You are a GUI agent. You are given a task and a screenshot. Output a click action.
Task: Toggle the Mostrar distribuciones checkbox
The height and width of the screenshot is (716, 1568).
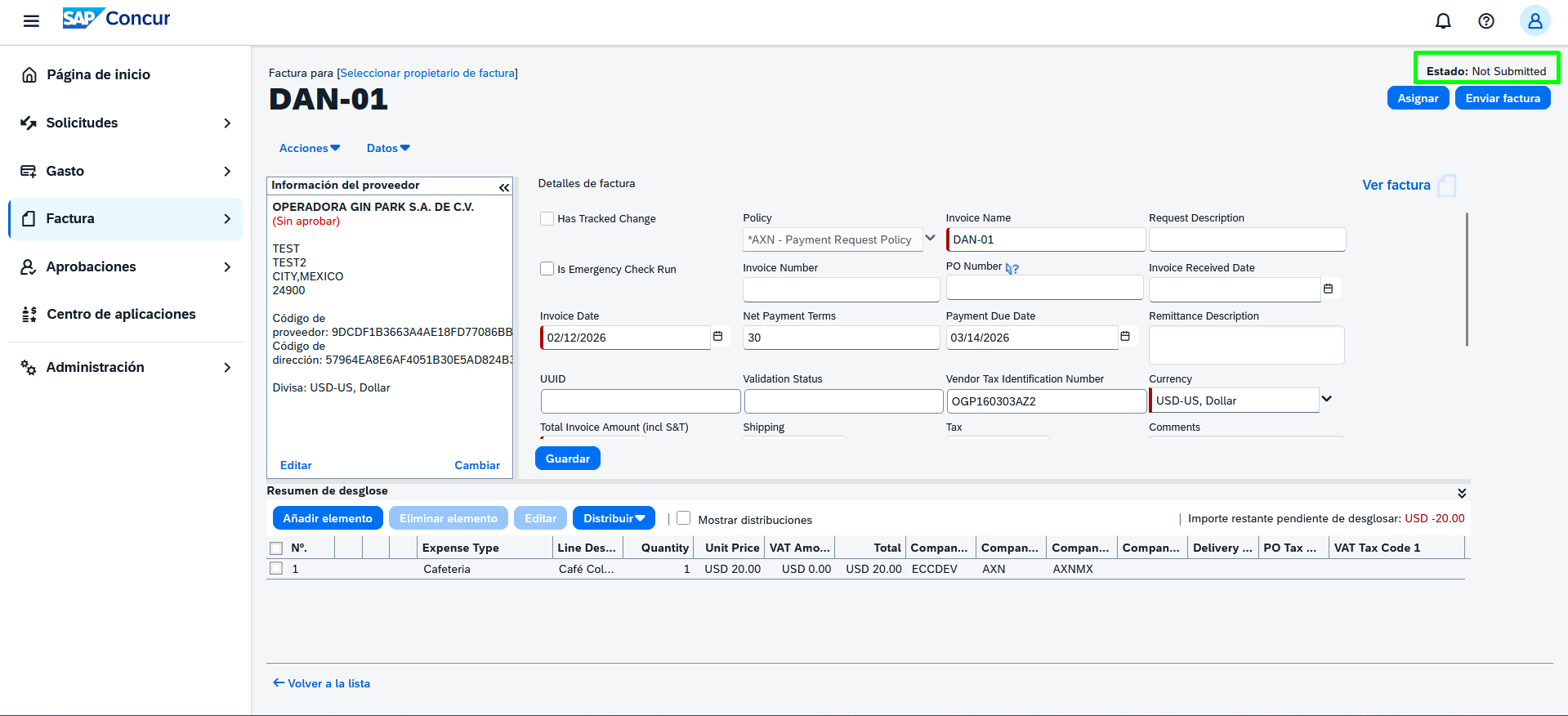pyautogui.click(x=684, y=518)
